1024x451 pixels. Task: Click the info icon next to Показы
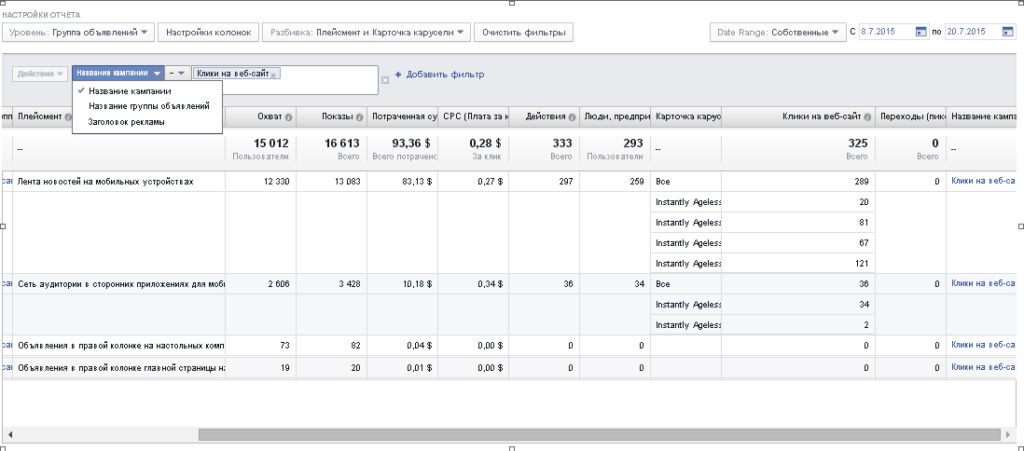(x=359, y=116)
